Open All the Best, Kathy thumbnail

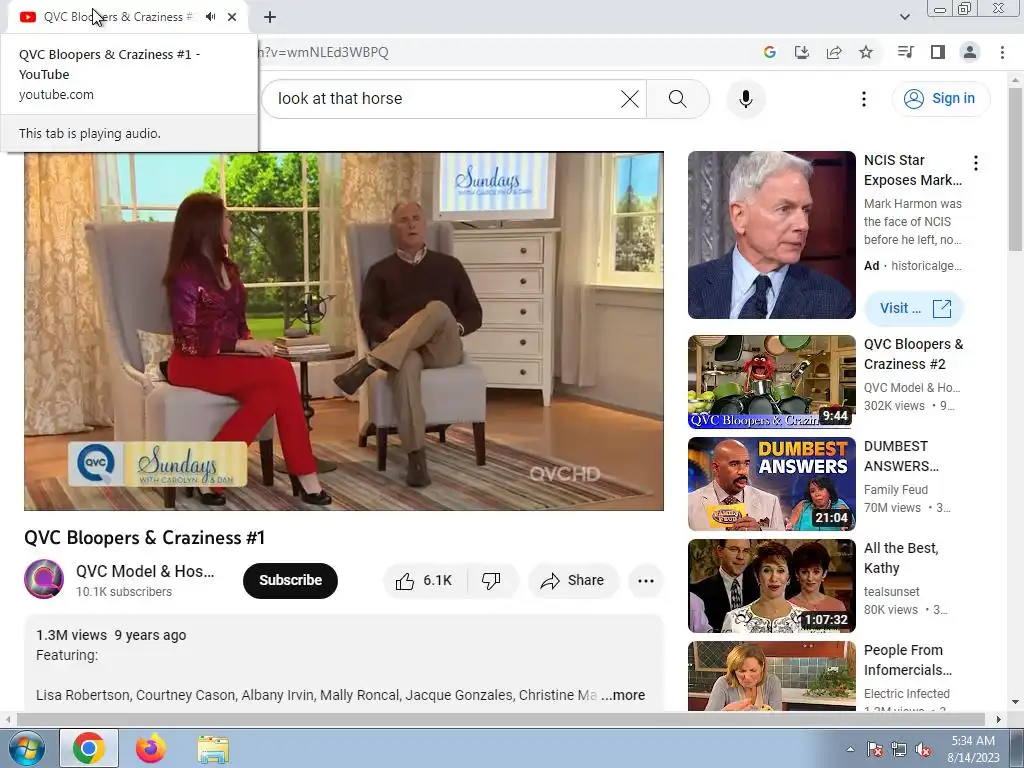771,586
